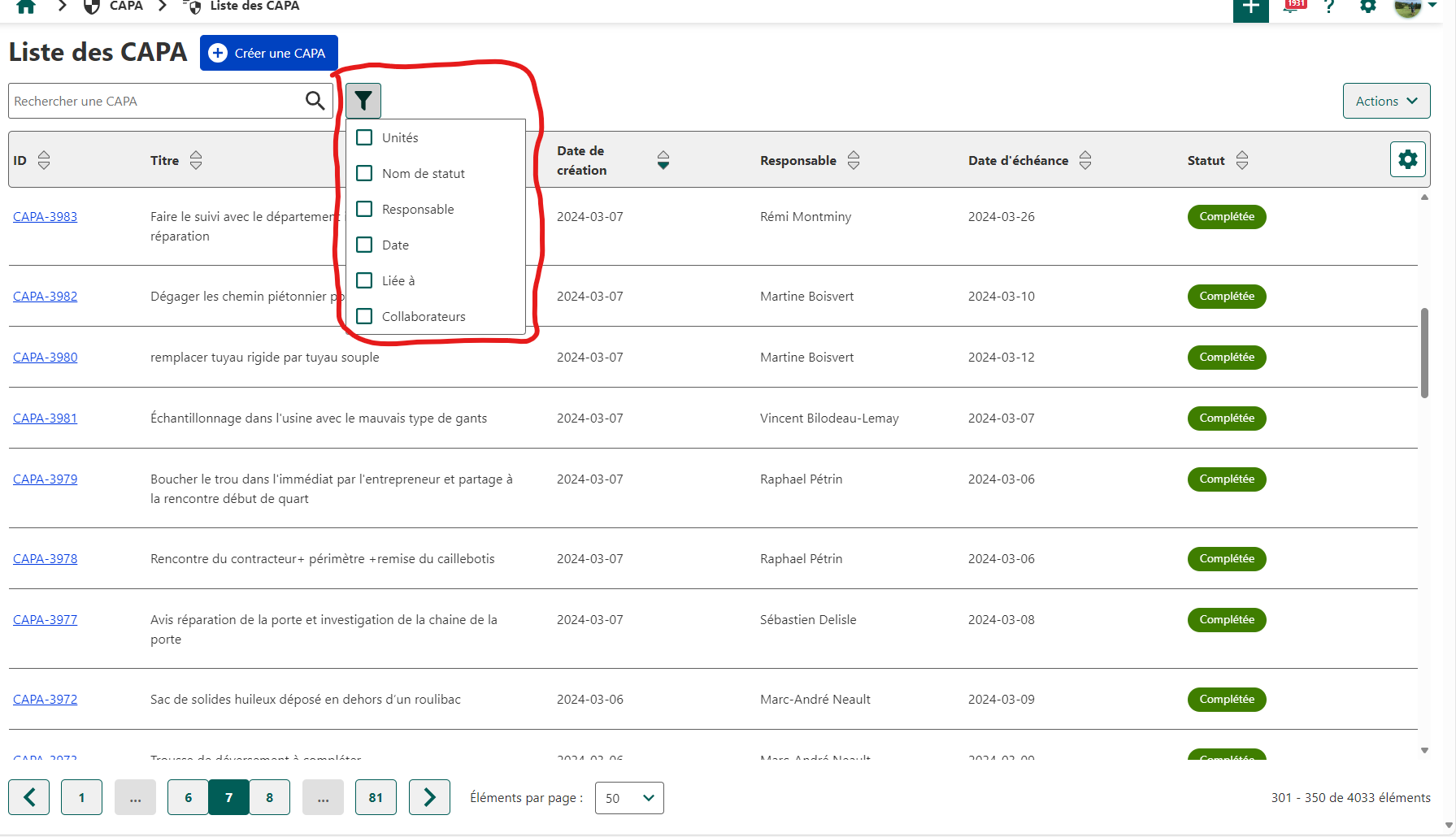Click CAPA shield icon in breadcrumb
Screen dimensions: 1456x837
[x=92, y=7]
